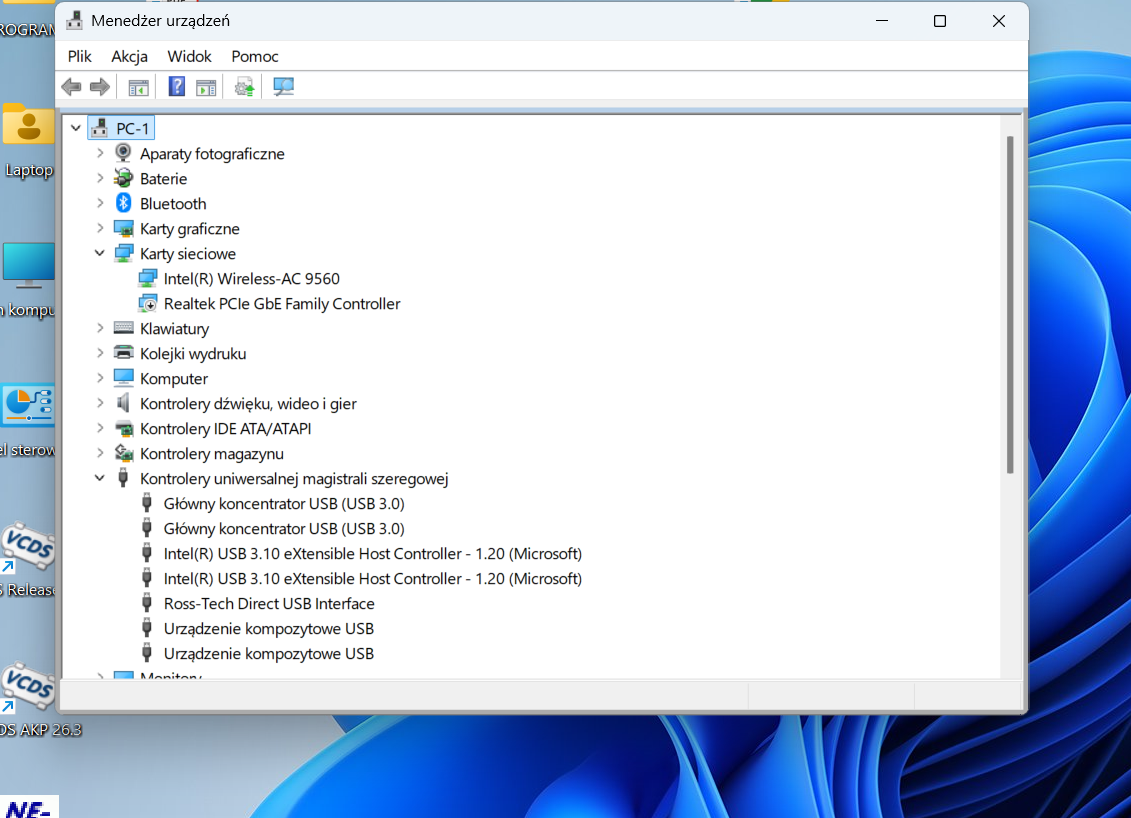Collapse the PC-1 root node
Screen dimensions: 1131x818
pos(76,128)
